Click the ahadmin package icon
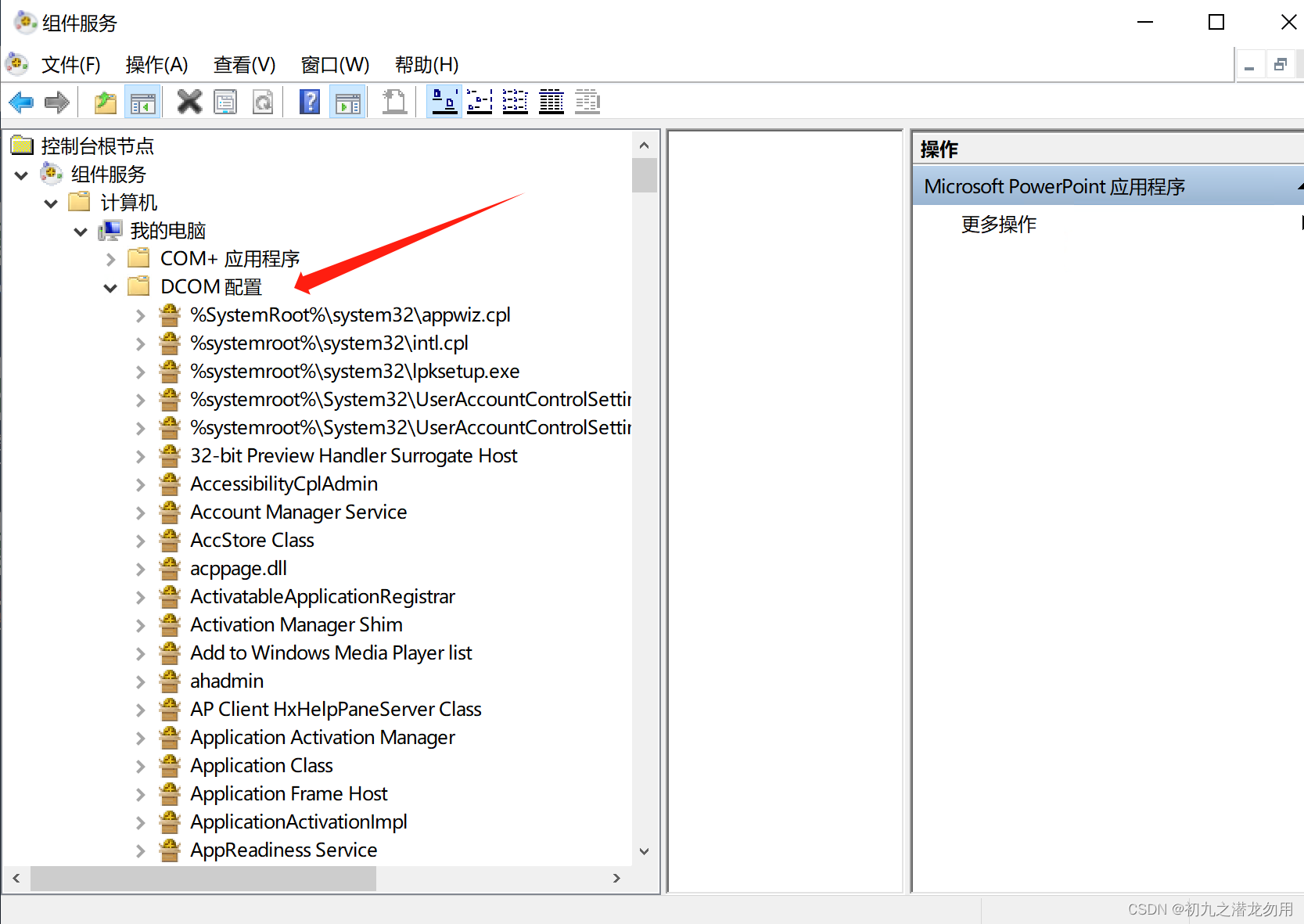 point(170,681)
